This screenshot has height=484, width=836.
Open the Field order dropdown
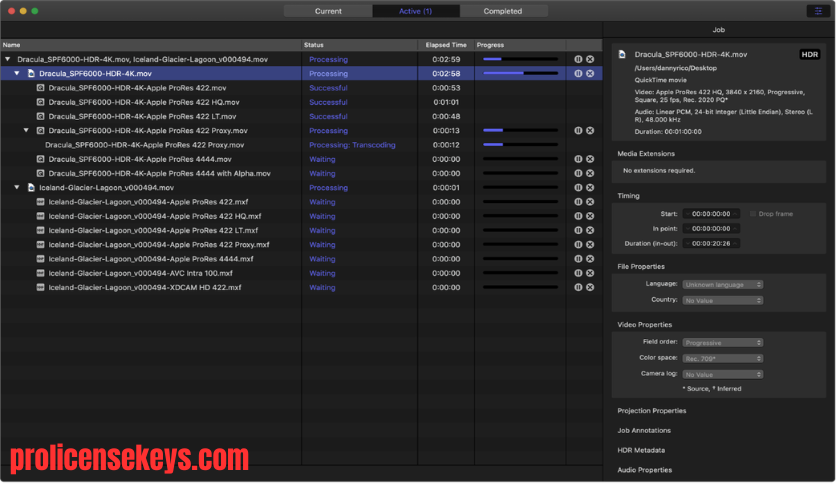pos(722,343)
